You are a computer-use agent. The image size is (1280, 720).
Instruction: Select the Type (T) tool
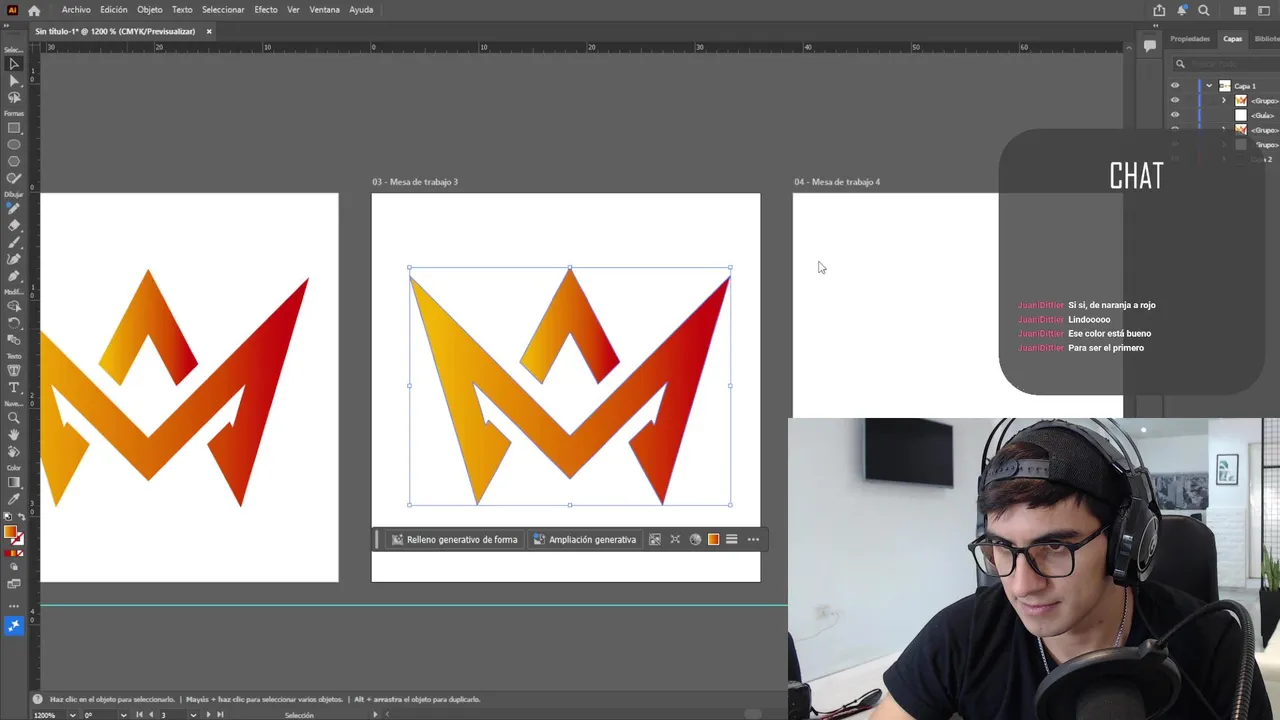(x=14, y=387)
